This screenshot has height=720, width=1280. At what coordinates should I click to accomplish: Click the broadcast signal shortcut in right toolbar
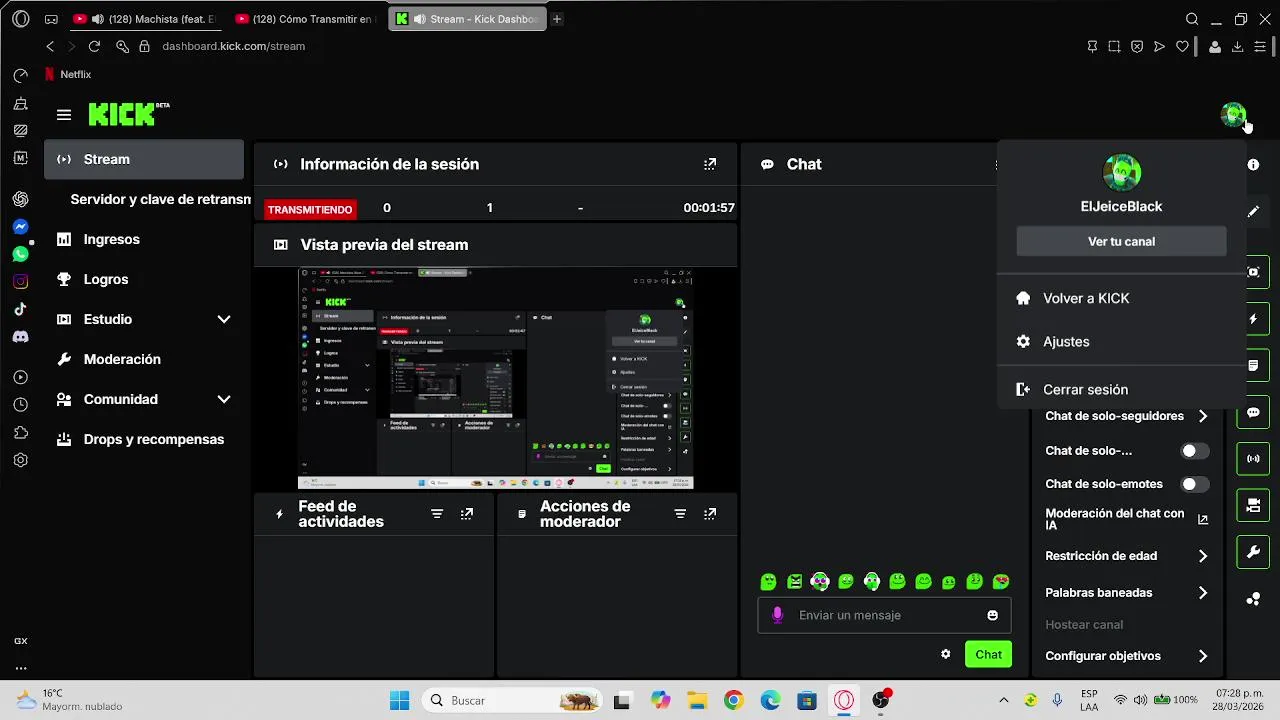pos(1253,459)
